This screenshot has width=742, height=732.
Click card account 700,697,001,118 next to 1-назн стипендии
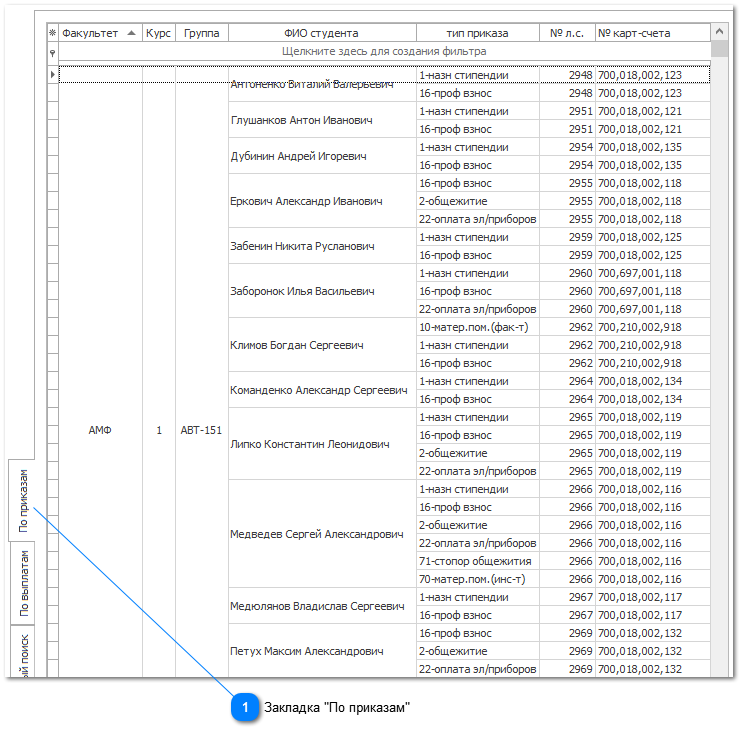(x=653, y=273)
